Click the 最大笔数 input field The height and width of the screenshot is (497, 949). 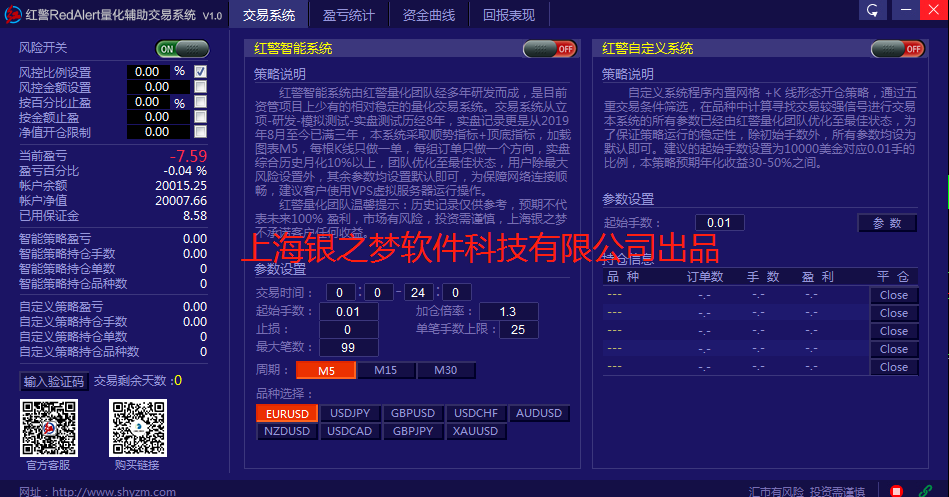coord(348,347)
